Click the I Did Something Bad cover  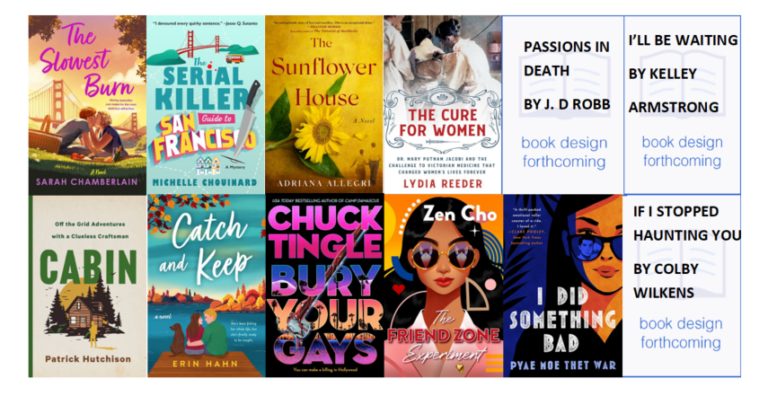click(x=563, y=286)
